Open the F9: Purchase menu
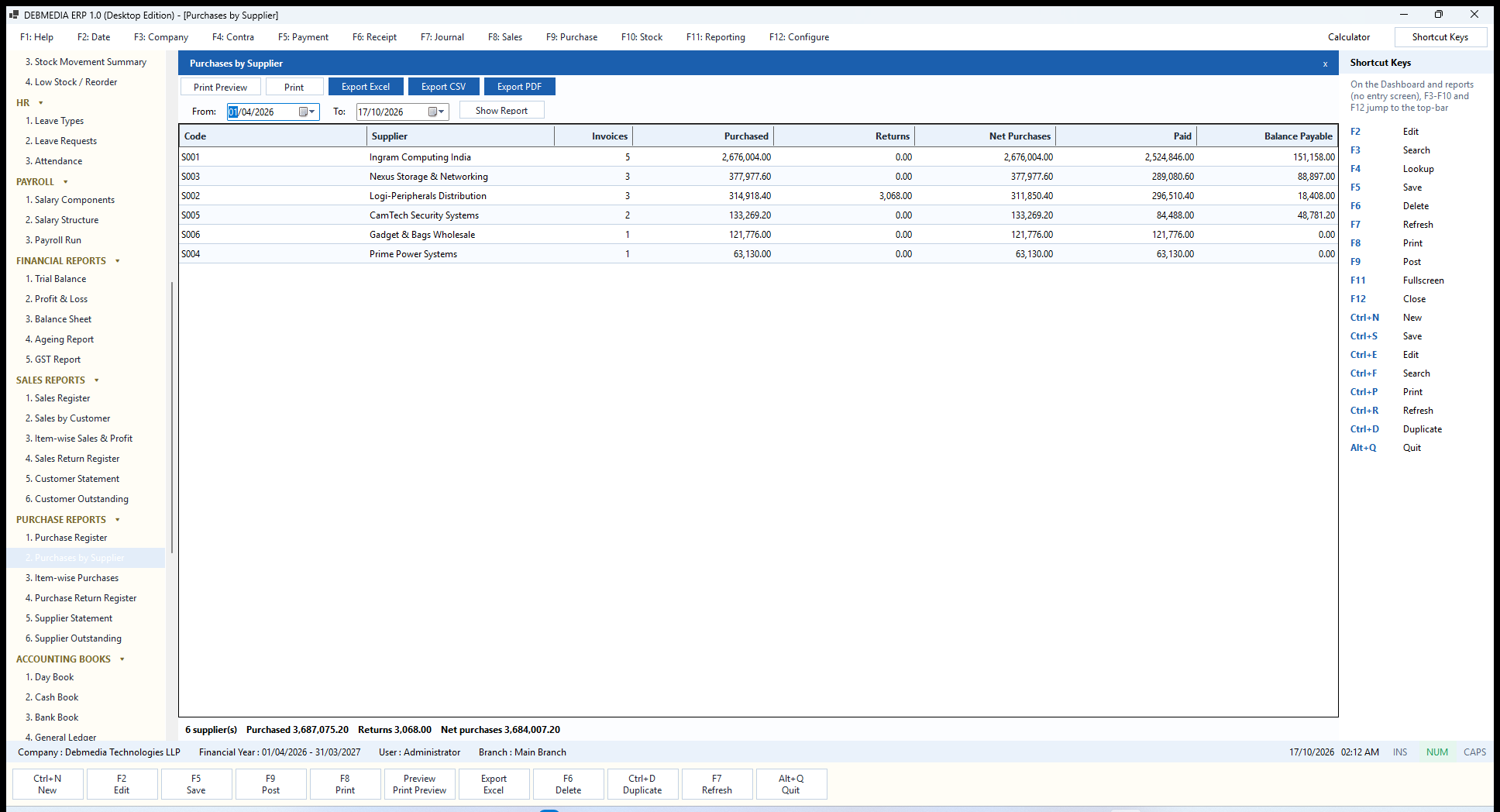This screenshot has width=1500, height=812. click(572, 37)
